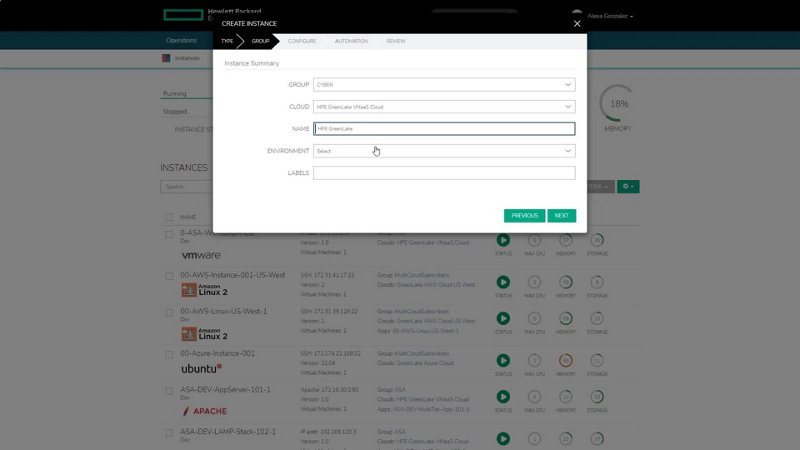
Task: Open the Review wizard step
Action: coord(396,41)
